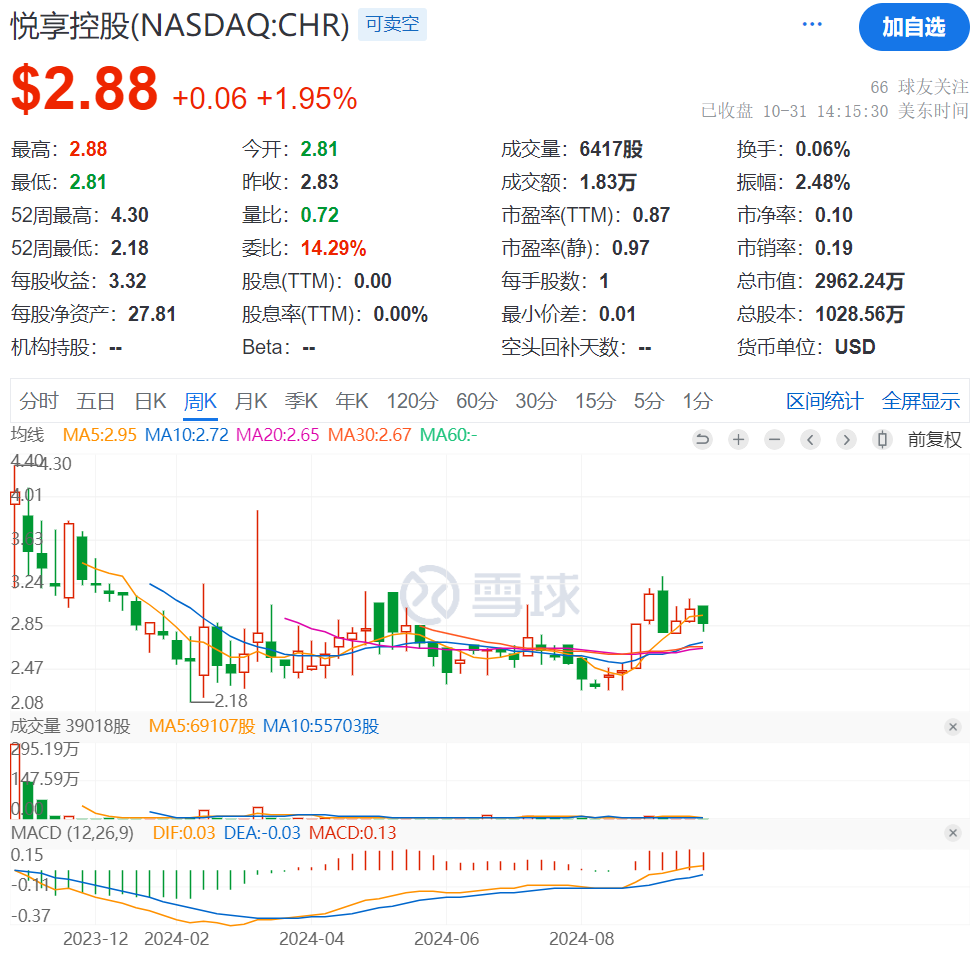Open 全屏显示 fullscreen chart view
Viewport: 979px width, 959px height.
[x=920, y=401]
